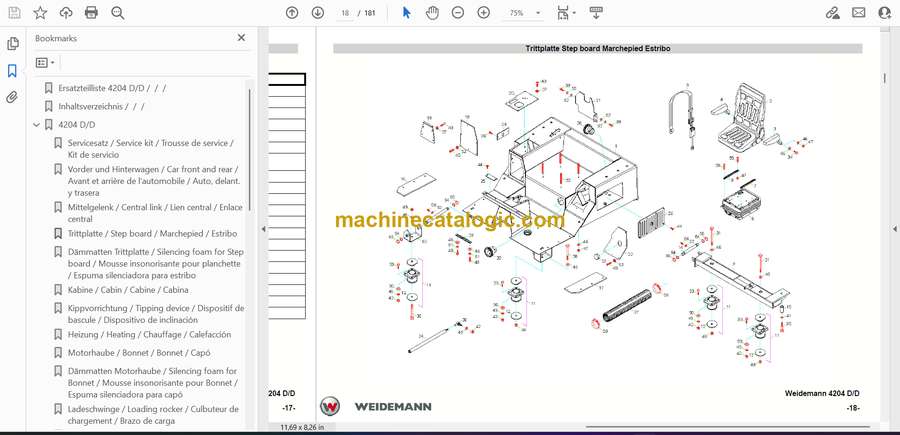
Task: Print the document with printer icon
Action: [x=91, y=13]
